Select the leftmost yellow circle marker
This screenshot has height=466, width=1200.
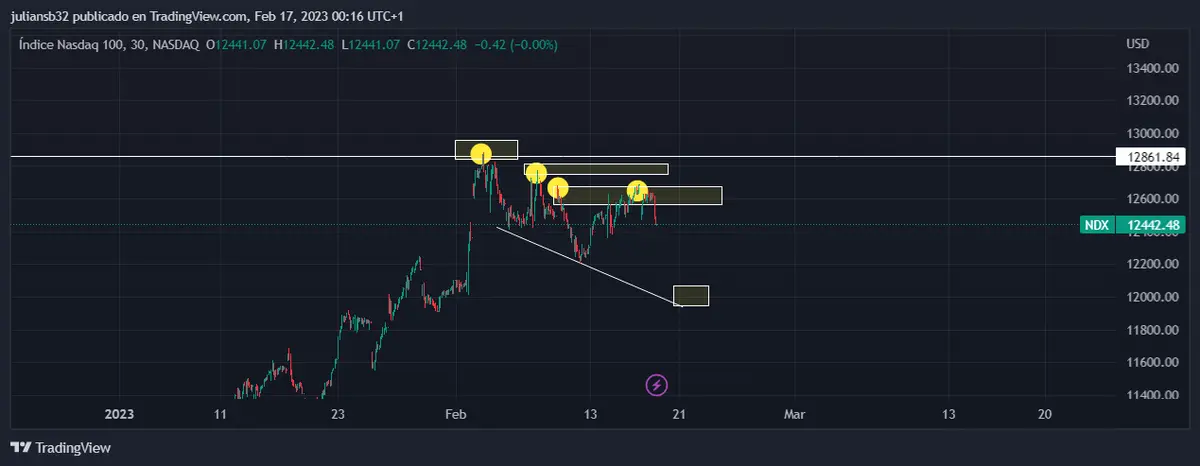pyautogui.click(x=481, y=154)
